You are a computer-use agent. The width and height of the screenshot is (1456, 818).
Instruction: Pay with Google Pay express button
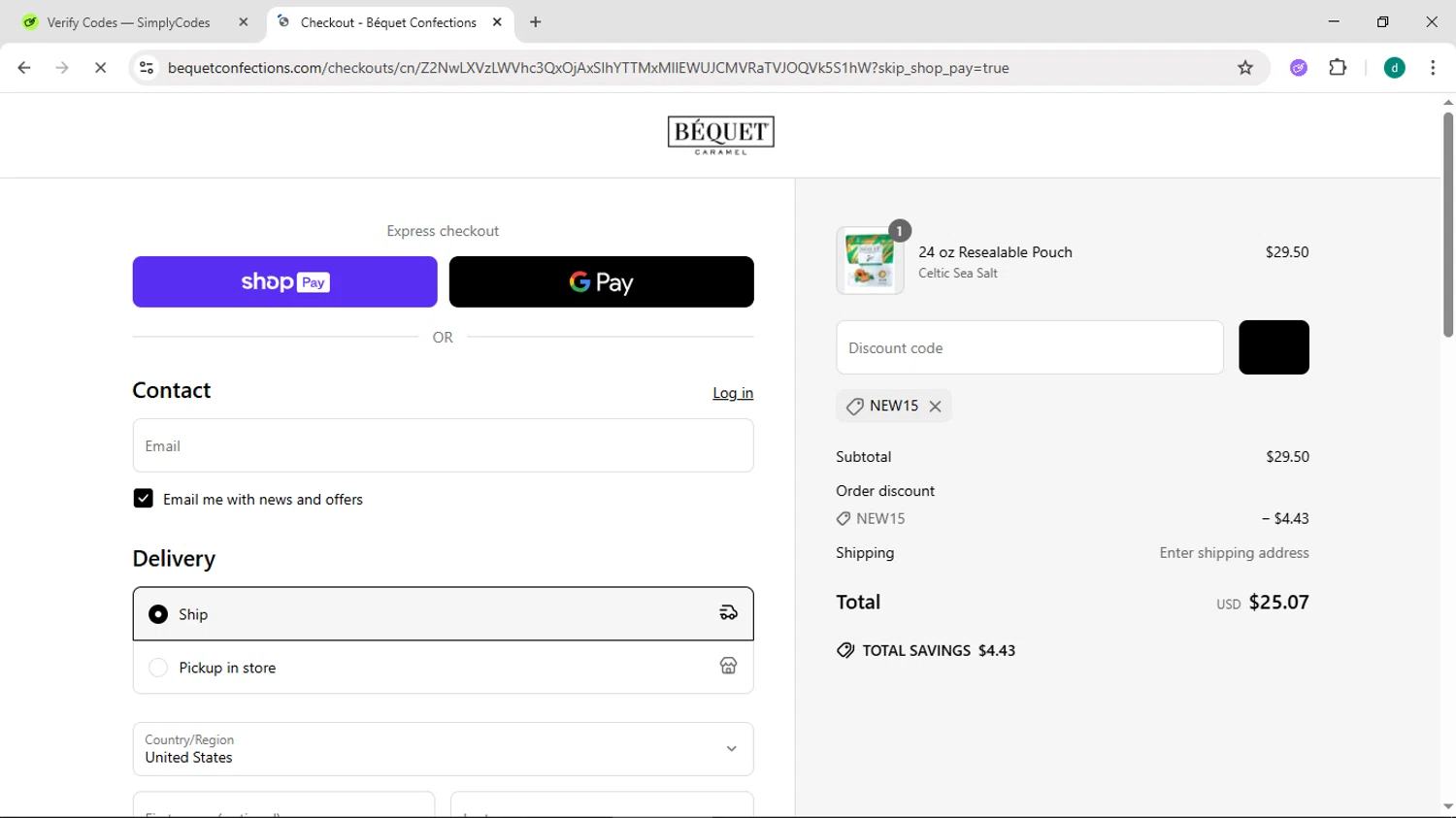pyautogui.click(x=602, y=282)
